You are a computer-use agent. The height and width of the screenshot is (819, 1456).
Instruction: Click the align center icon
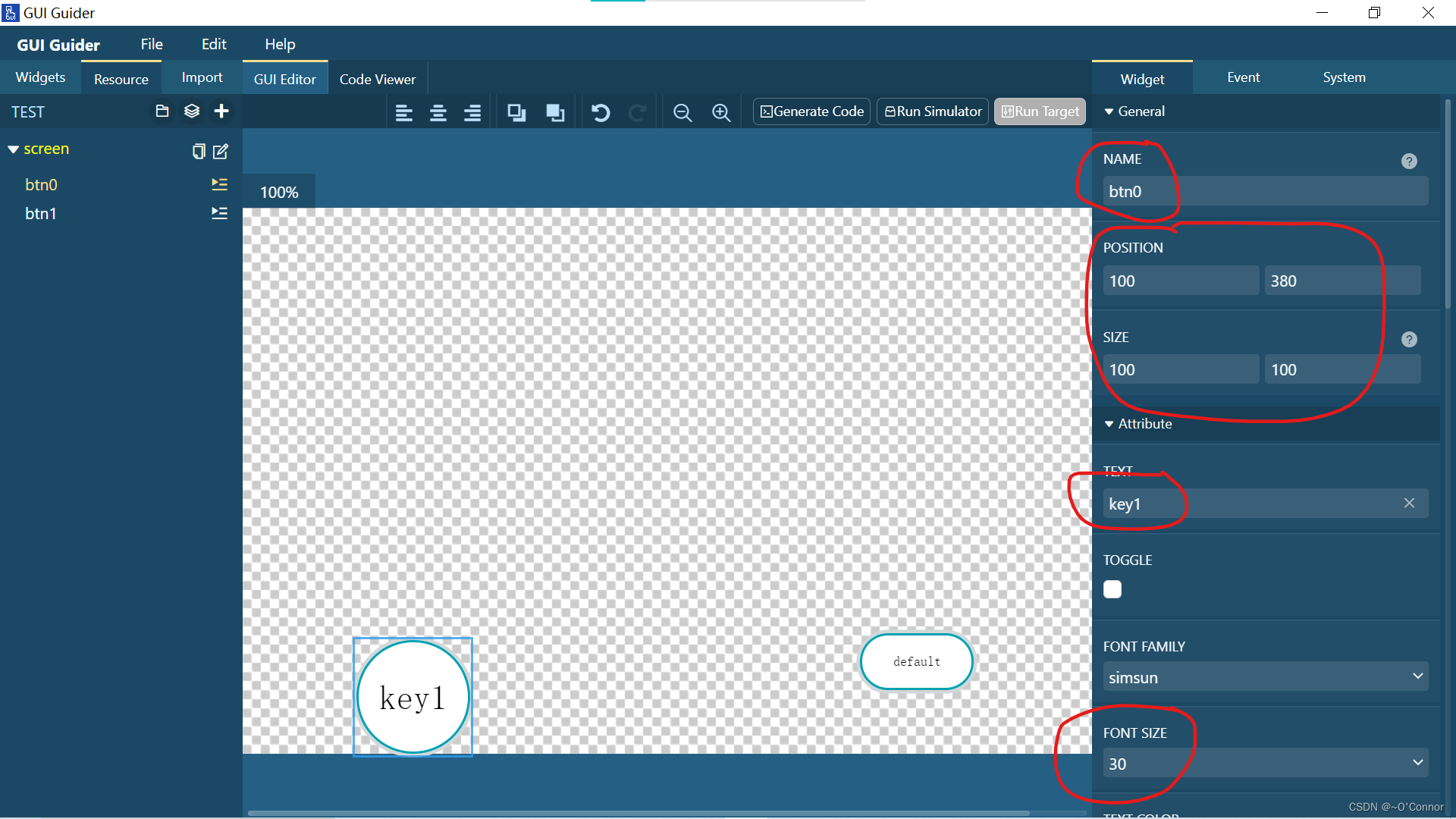[x=438, y=113]
